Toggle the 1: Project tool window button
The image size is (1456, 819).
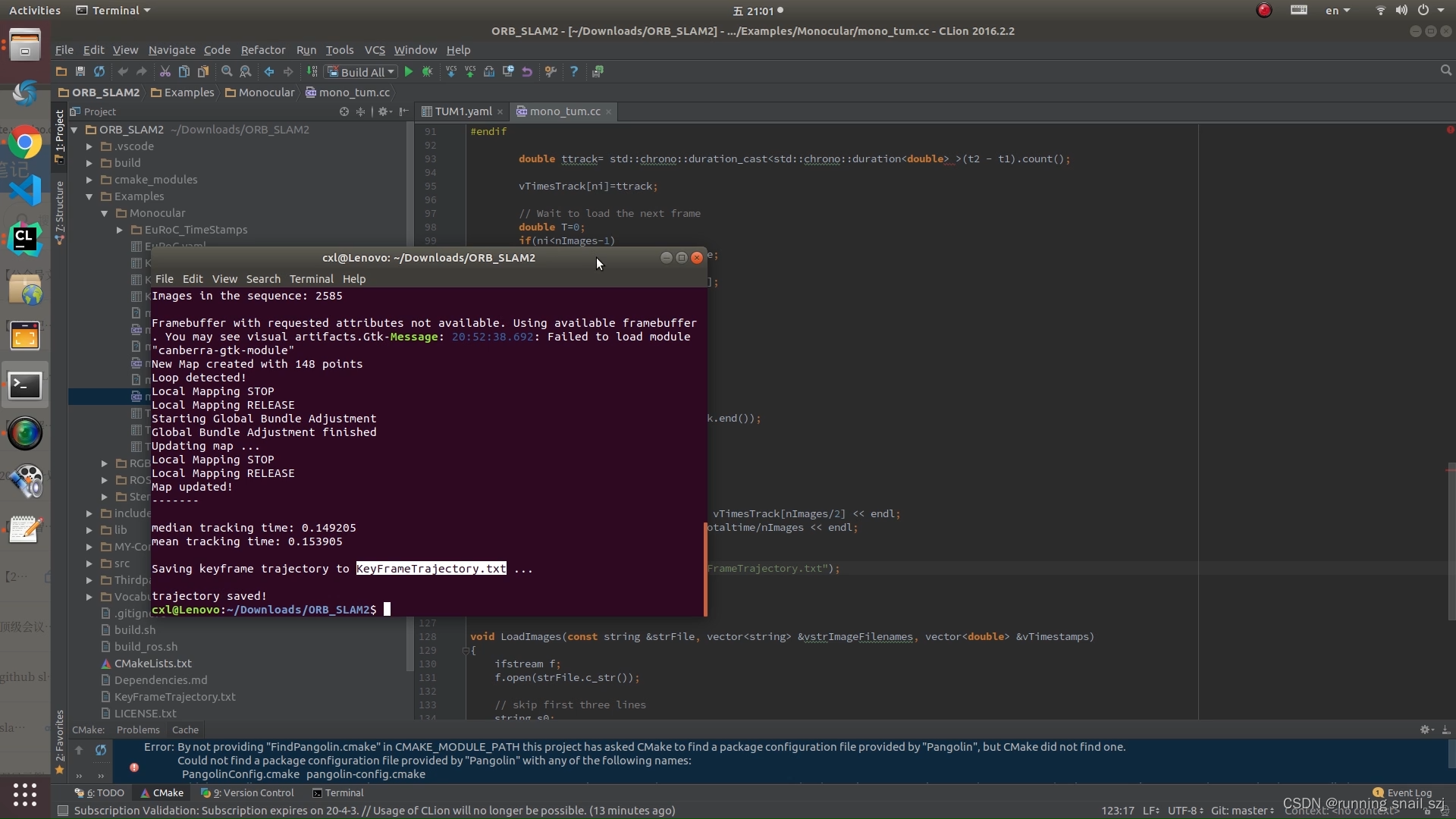click(x=59, y=135)
